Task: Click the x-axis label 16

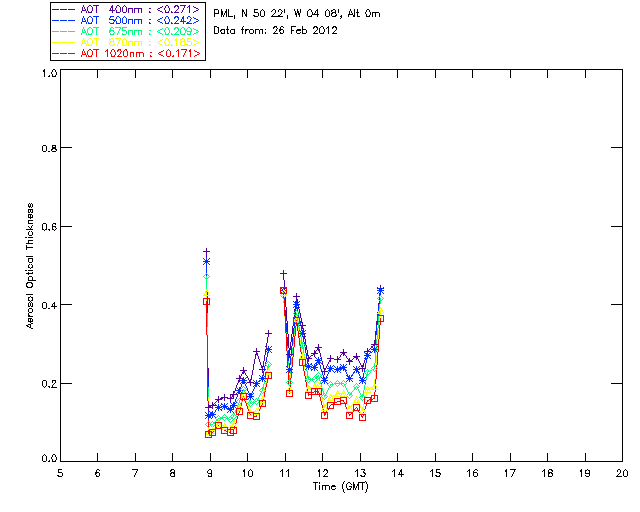Action: (x=473, y=473)
